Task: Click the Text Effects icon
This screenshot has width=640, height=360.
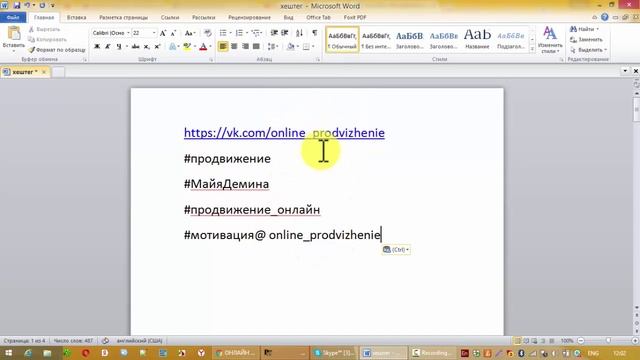Action: click(173, 47)
